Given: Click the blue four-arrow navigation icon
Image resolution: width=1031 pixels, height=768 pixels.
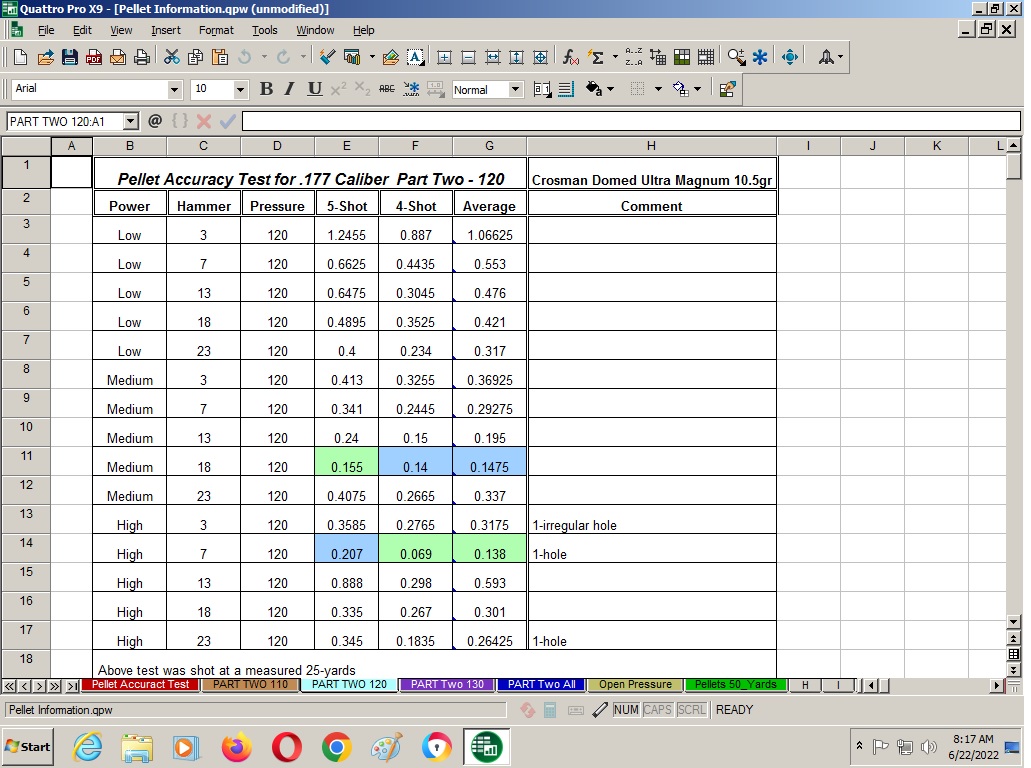Looking at the screenshot, I should pos(790,57).
